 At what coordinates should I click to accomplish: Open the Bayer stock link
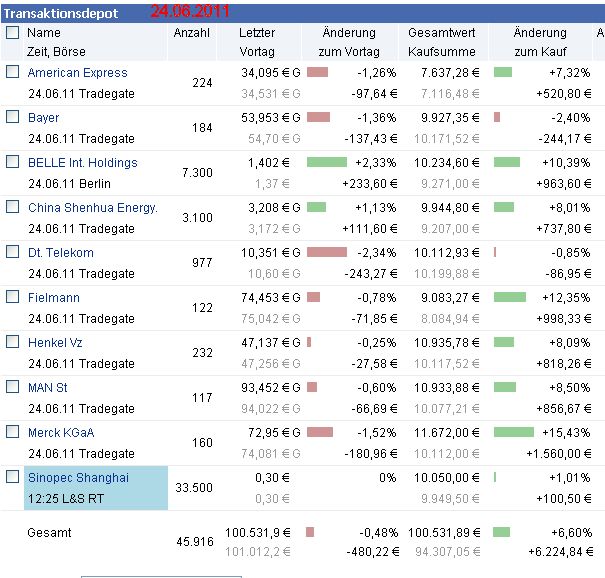43,118
